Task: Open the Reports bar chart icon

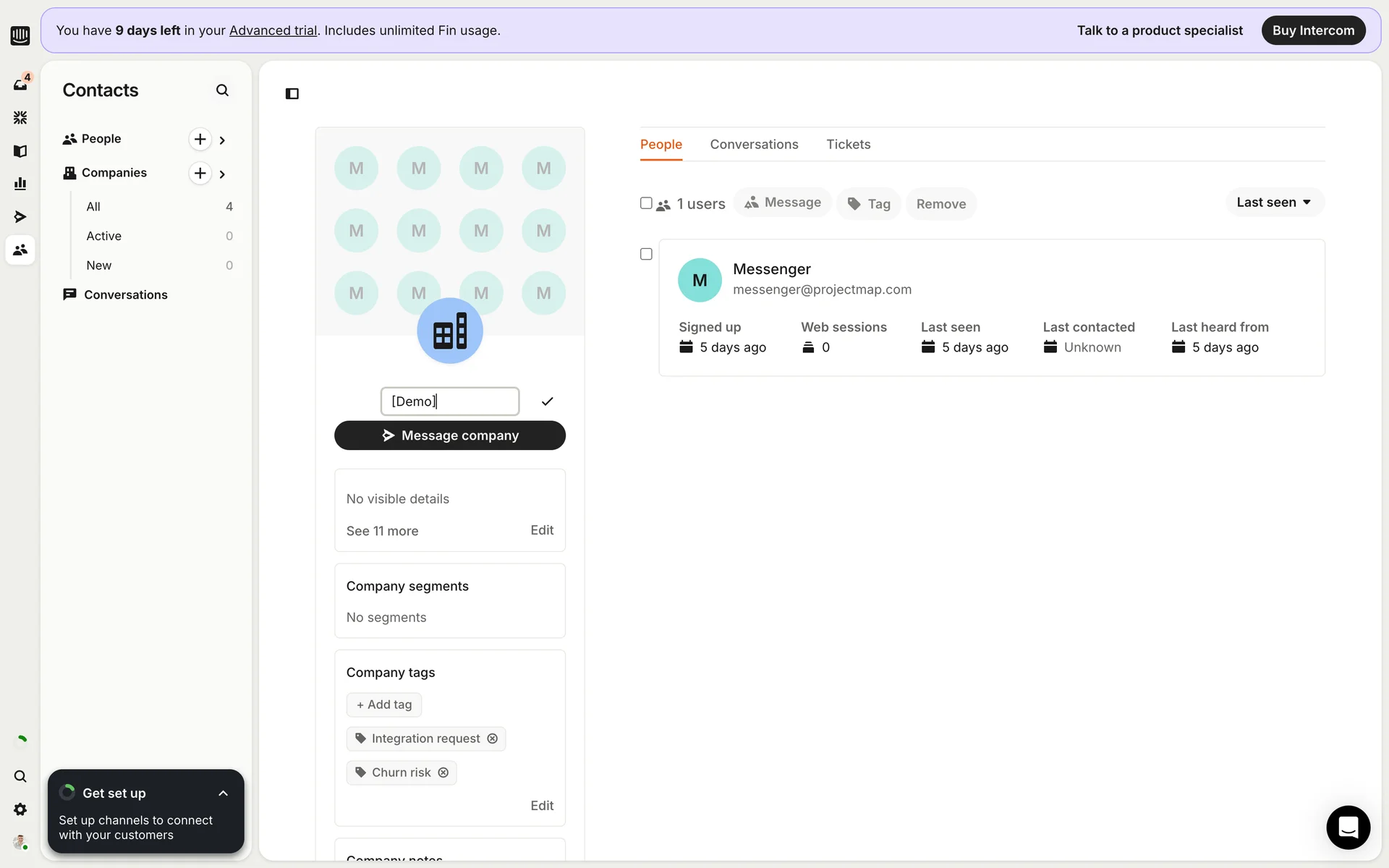Action: click(20, 184)
